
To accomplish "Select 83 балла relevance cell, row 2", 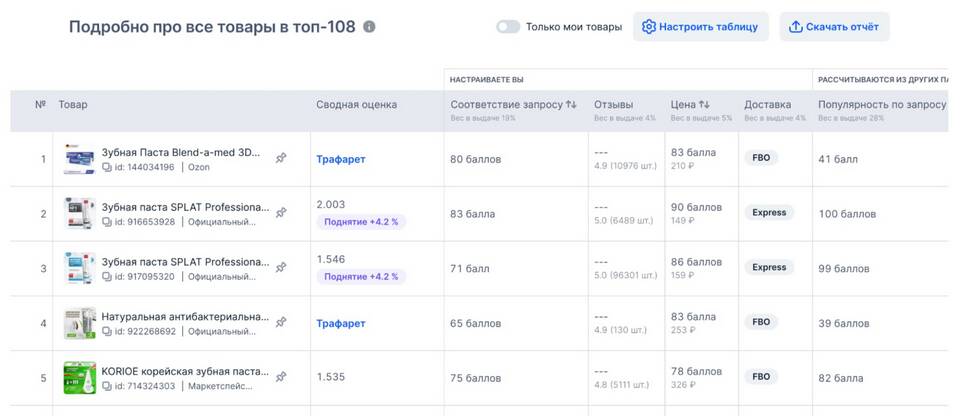I will (x=473, y=214).
